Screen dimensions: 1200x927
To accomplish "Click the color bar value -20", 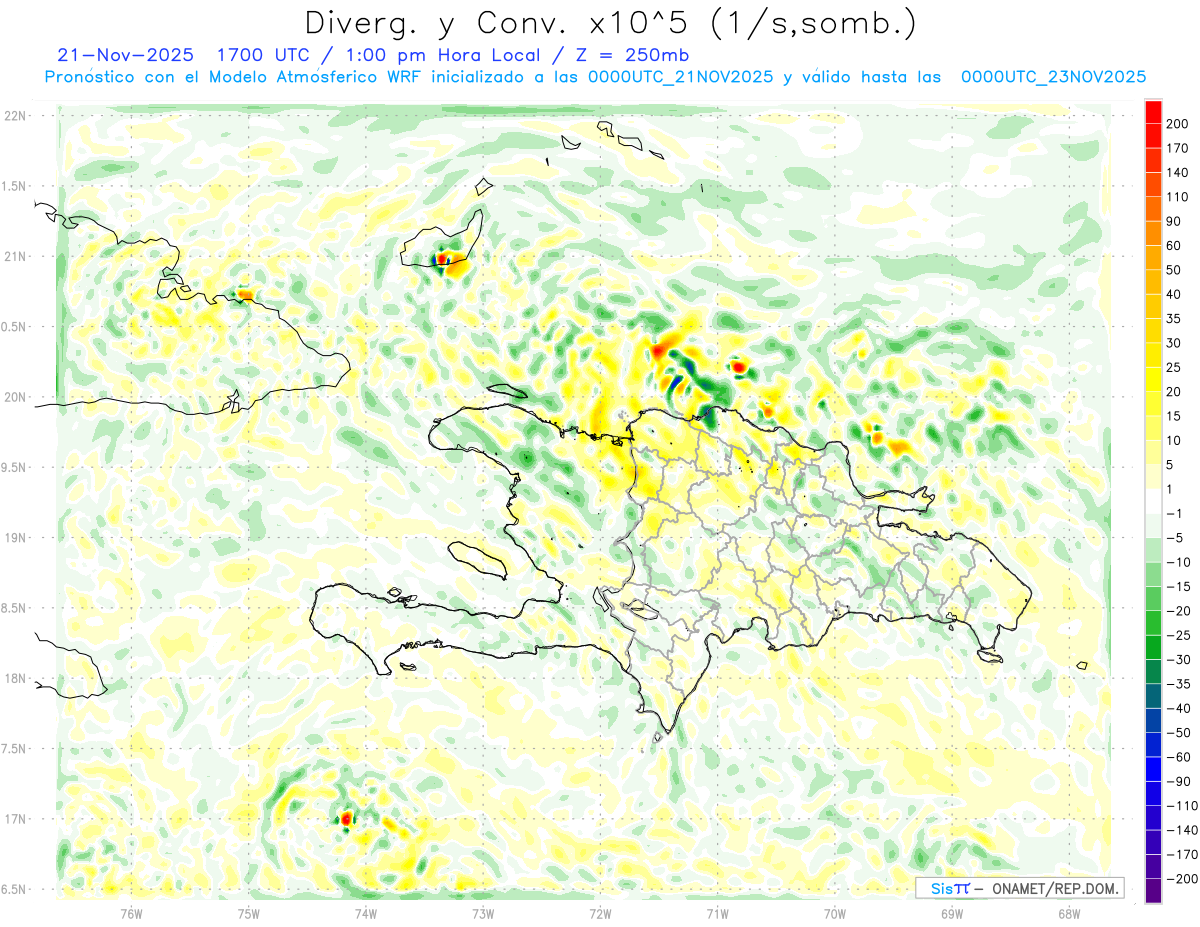I will pos(1181,610).
